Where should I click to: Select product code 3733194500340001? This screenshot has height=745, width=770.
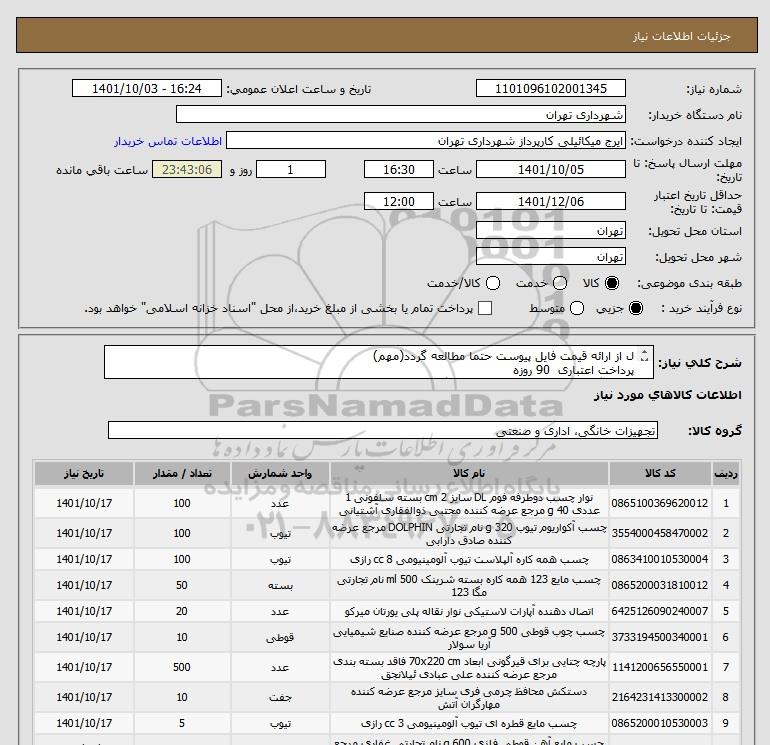click(660, 637)
